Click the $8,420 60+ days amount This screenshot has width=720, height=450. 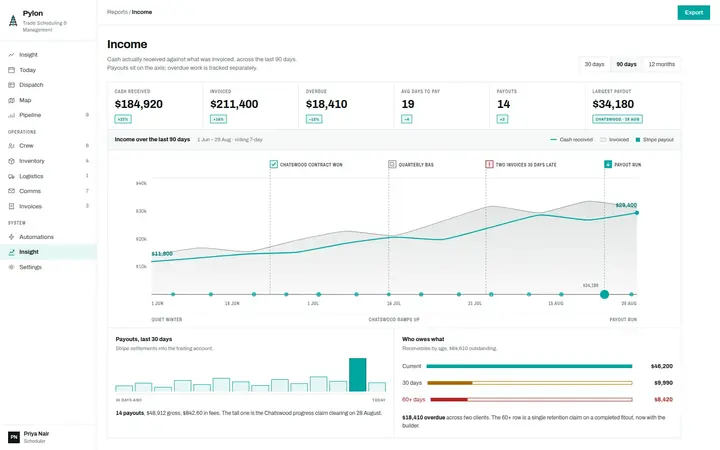coord(664,399)
